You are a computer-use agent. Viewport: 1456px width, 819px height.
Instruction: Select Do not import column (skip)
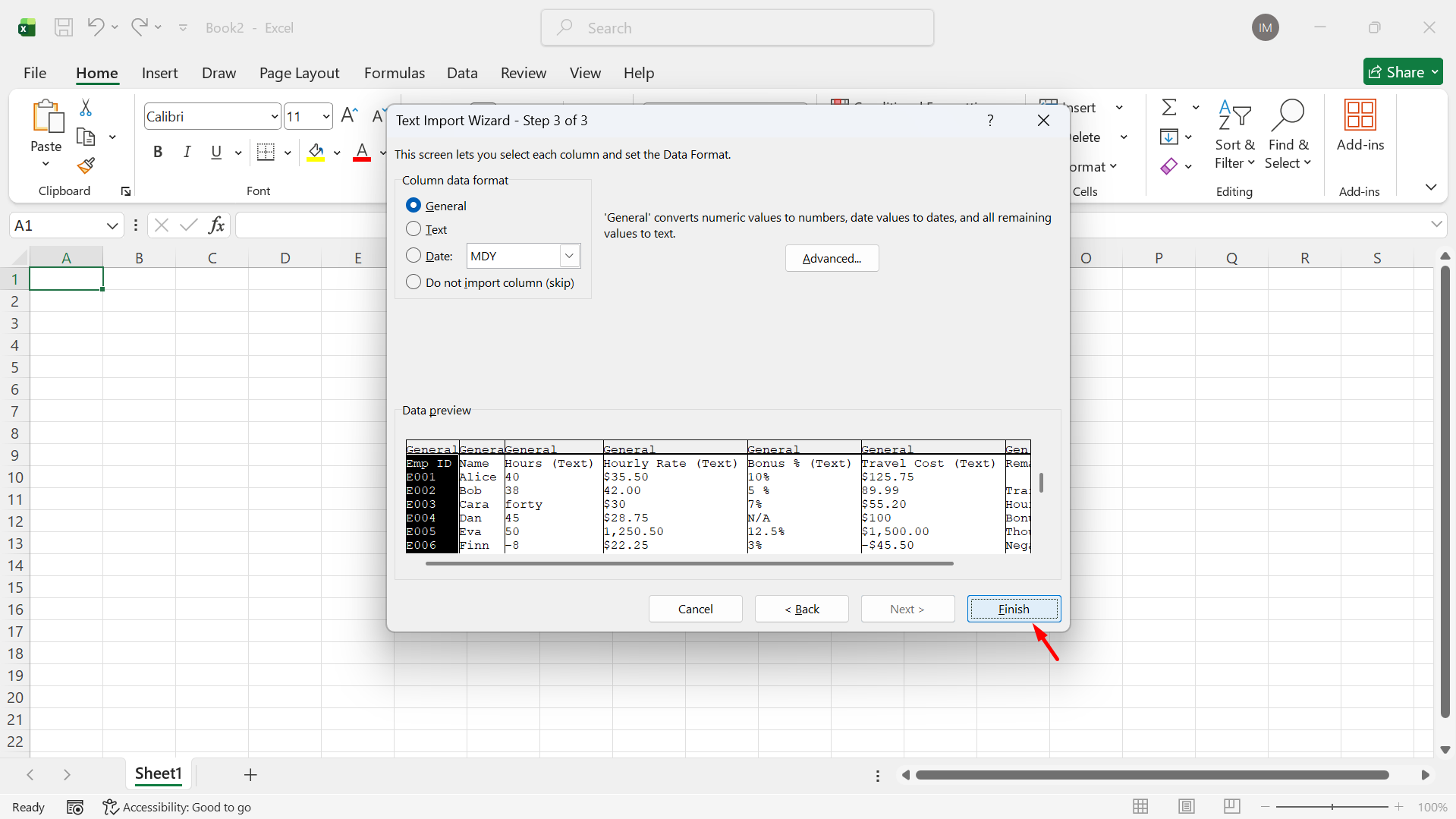tap(414, 282)
